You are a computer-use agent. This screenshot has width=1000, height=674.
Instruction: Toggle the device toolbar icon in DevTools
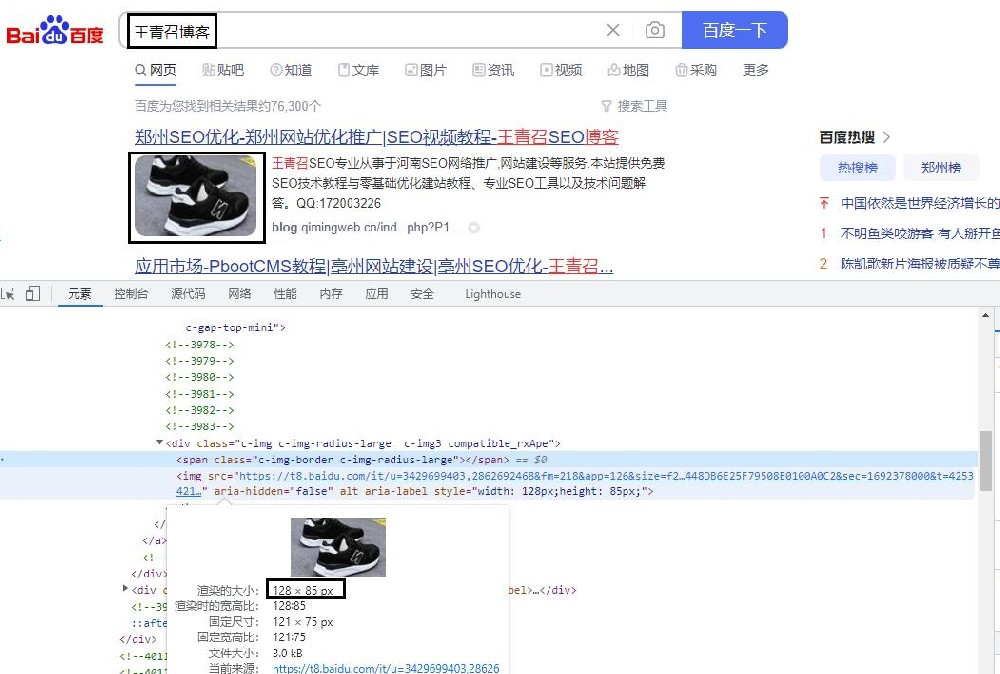[33, 294]
